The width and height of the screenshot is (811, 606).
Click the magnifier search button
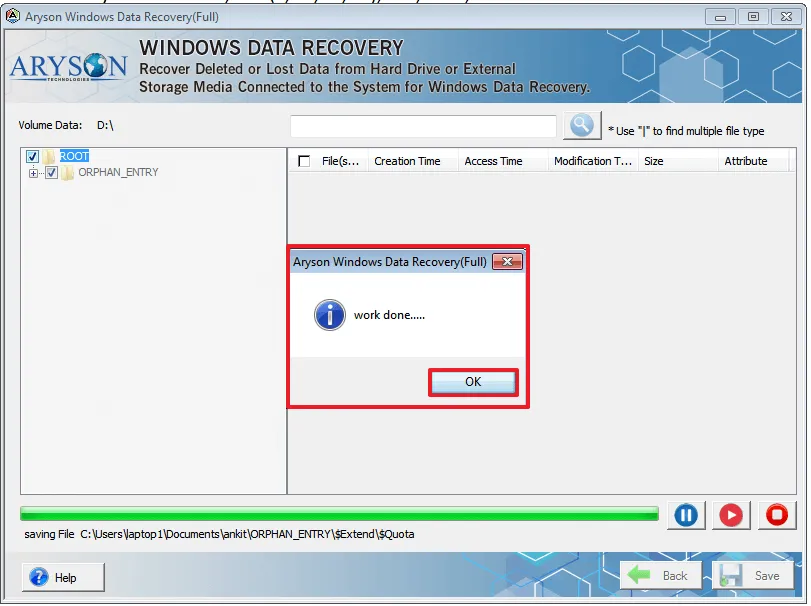[x=582, y=126]
